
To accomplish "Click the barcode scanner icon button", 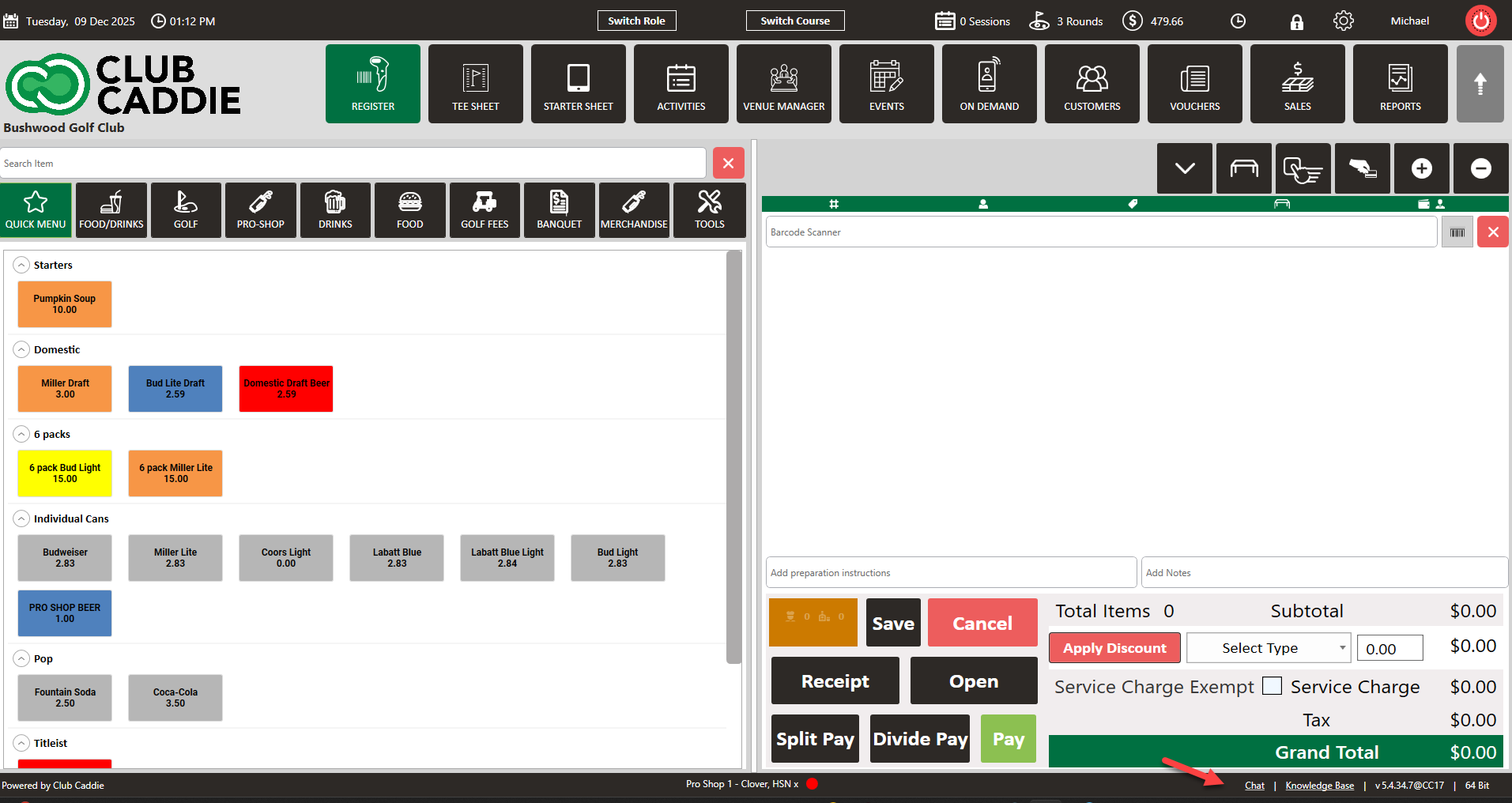I will point(1457,232).
